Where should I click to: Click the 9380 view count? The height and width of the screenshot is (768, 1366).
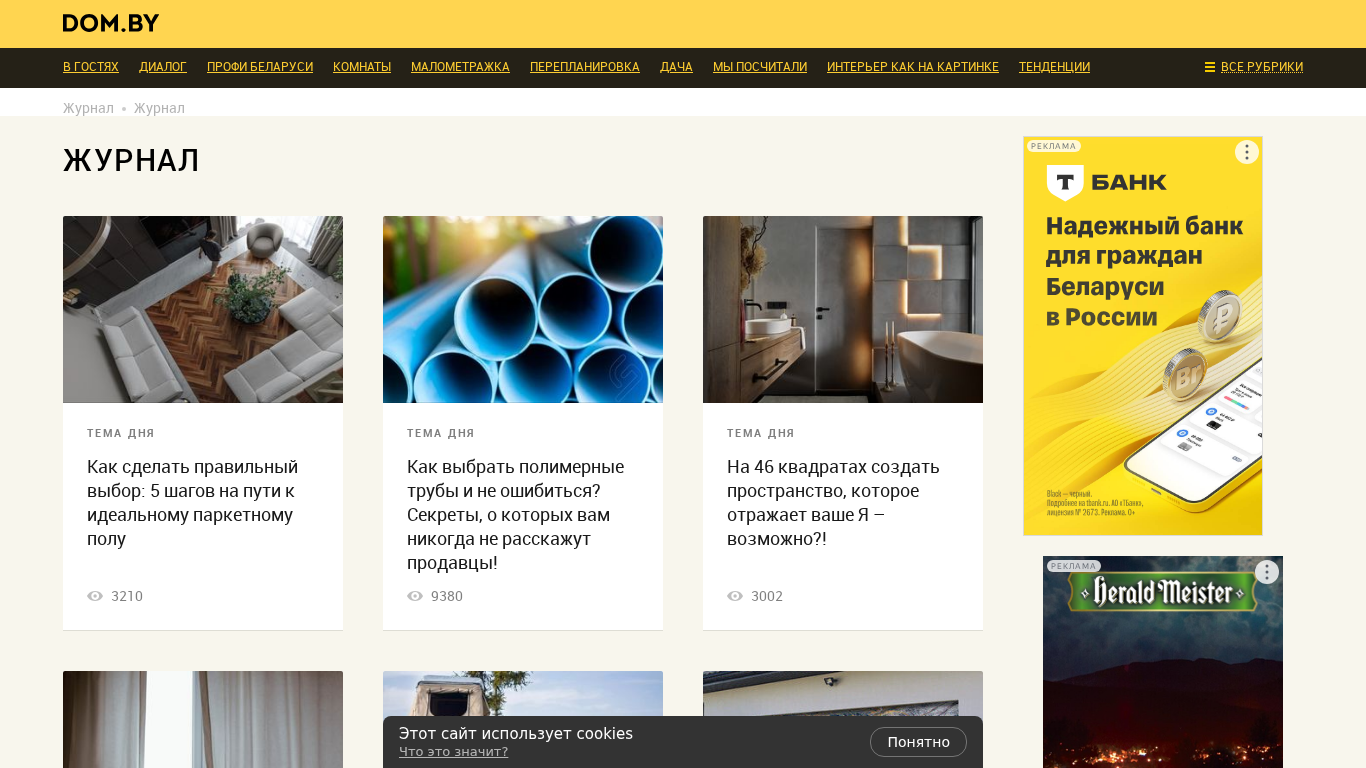point(447,596)
